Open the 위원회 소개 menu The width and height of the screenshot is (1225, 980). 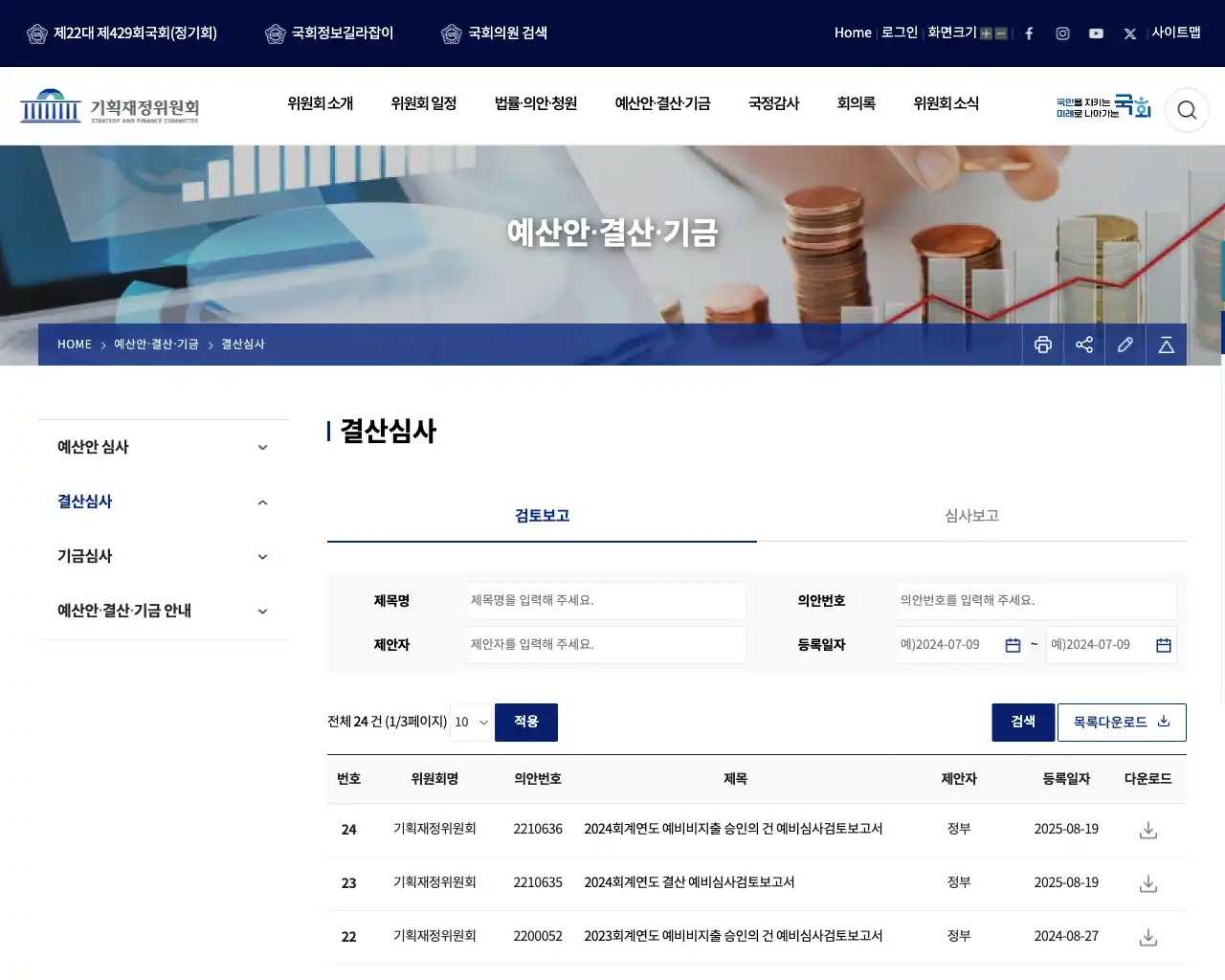click(x=321, y=103)
